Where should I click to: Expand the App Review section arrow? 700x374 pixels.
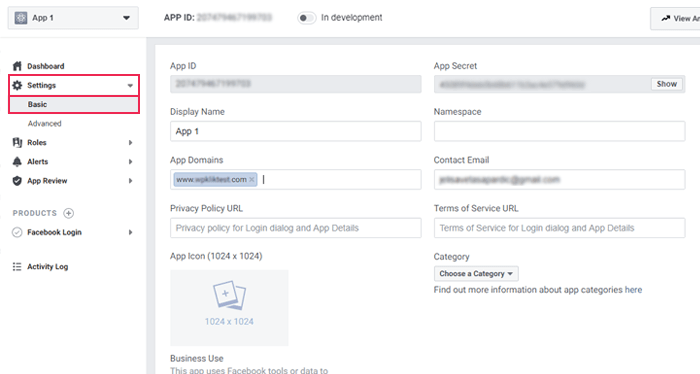coord(130,181)
